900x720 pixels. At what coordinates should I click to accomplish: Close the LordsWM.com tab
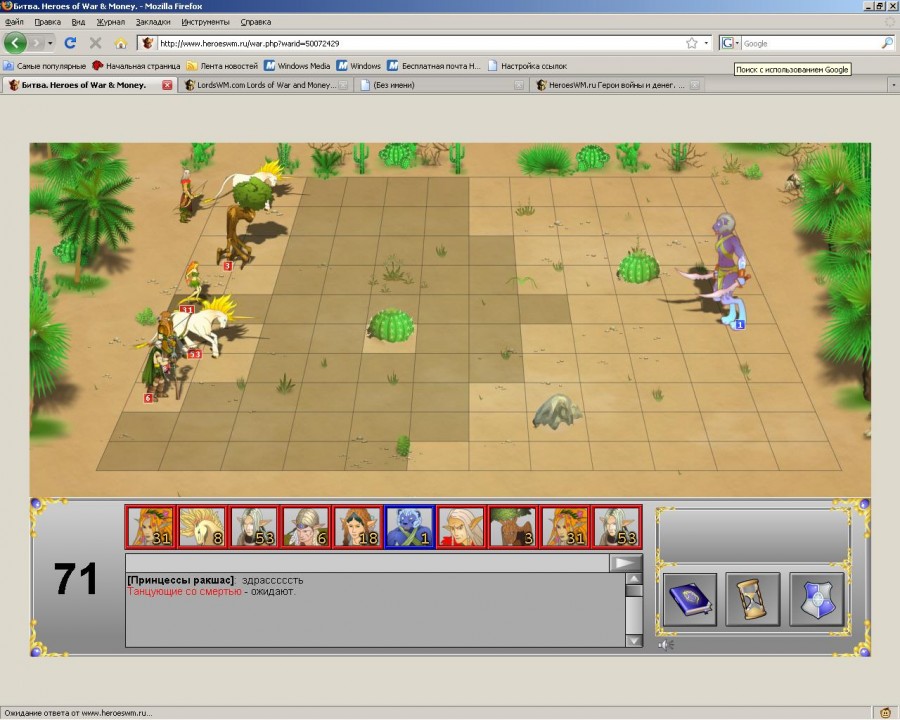343,85
